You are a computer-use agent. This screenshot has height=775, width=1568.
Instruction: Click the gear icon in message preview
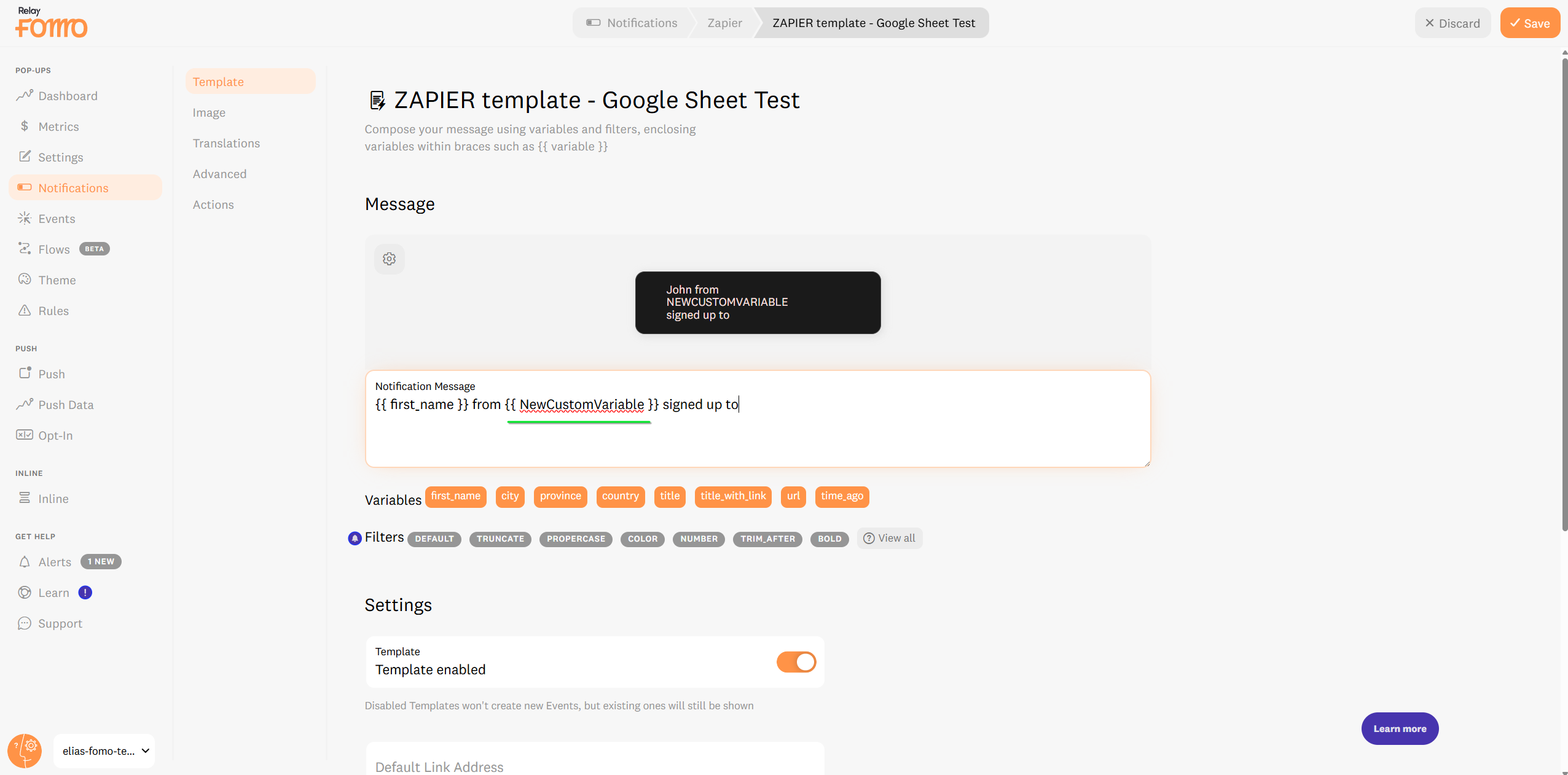click(x=389, y=259)
